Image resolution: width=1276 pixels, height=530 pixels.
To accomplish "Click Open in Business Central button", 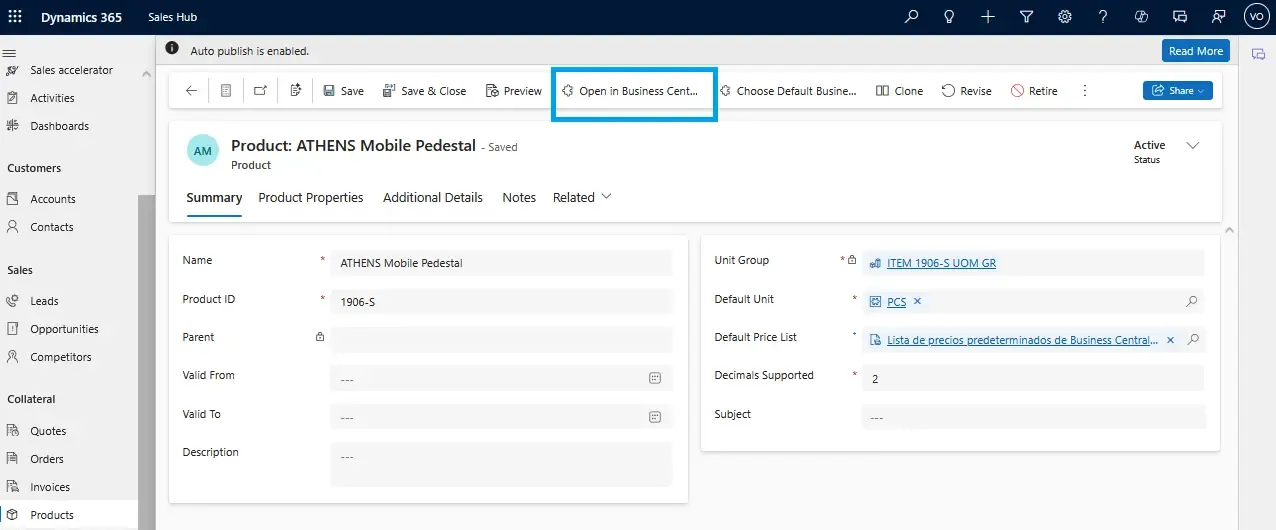I will click(x=630, y=91).
